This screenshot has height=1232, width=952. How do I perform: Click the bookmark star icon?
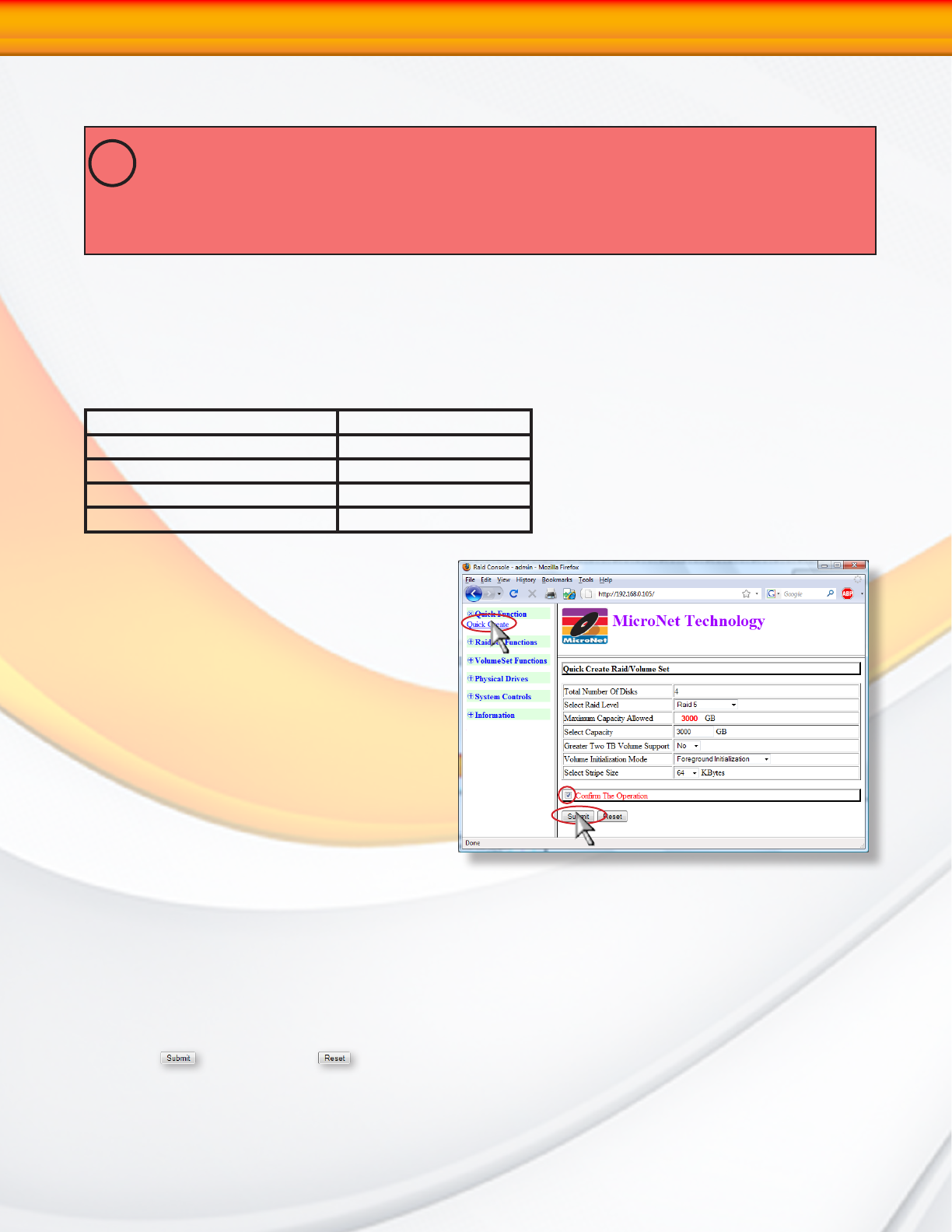746,593
